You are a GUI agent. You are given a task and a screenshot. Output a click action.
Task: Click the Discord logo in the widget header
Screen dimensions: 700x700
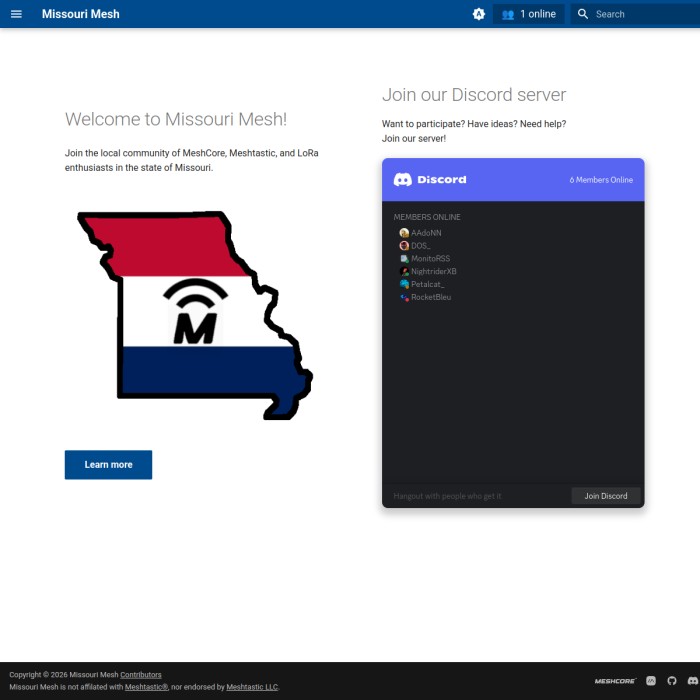point(430,179)
